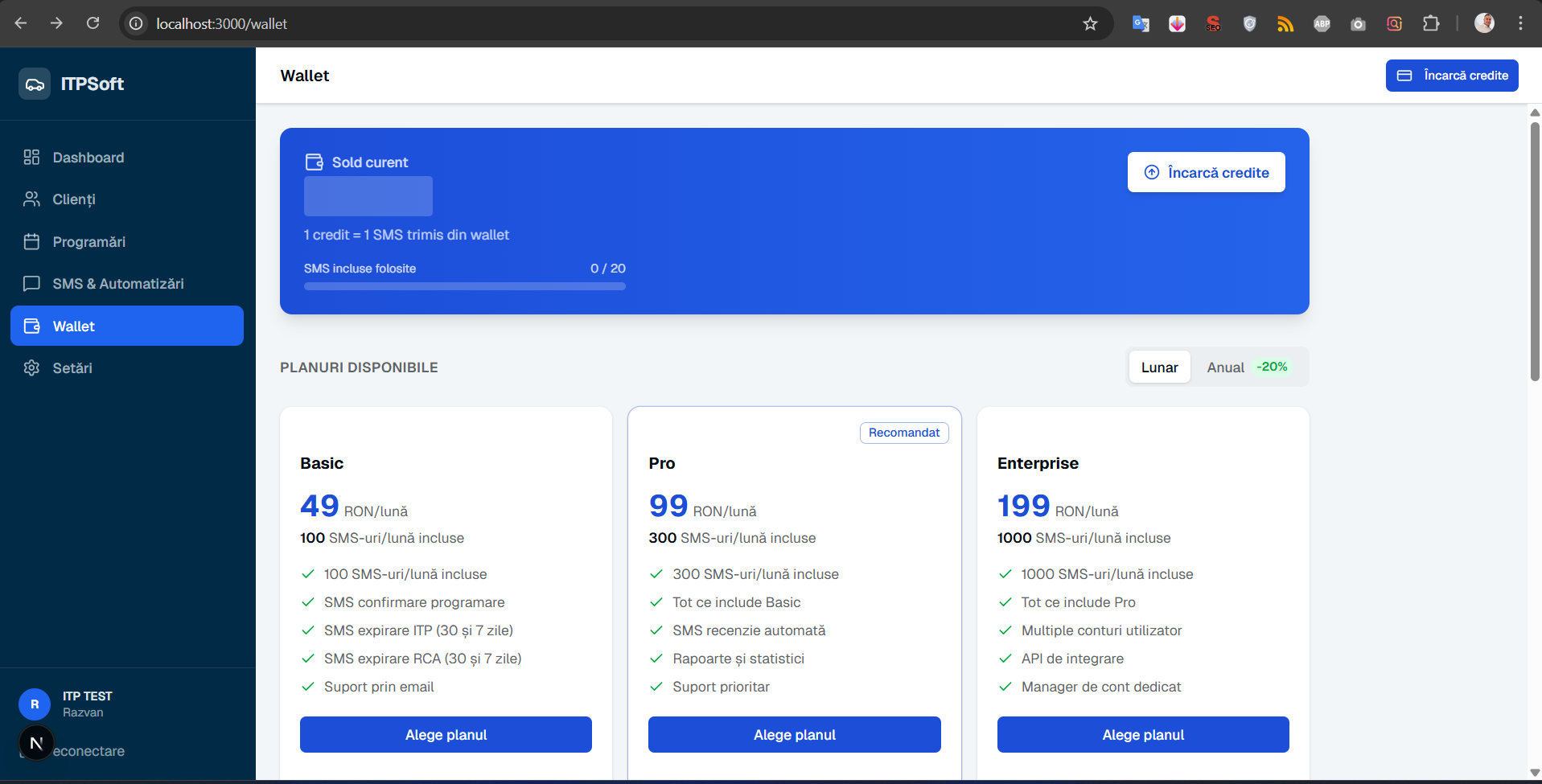Open the Chrome profile avatar menu
The width and height of the screenshot is (1542, 784).
[1484, 24]
